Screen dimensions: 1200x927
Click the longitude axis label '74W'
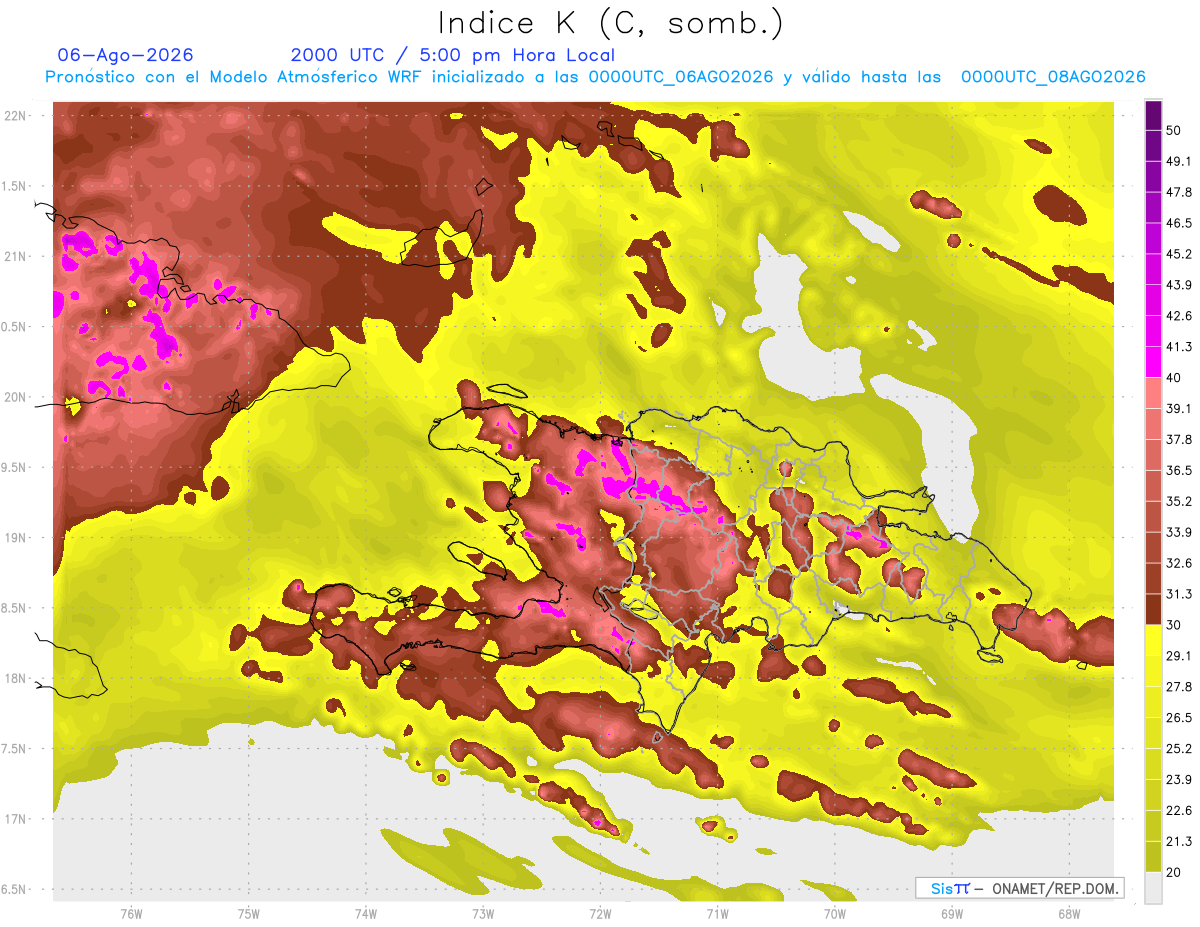tap(366, 913)
